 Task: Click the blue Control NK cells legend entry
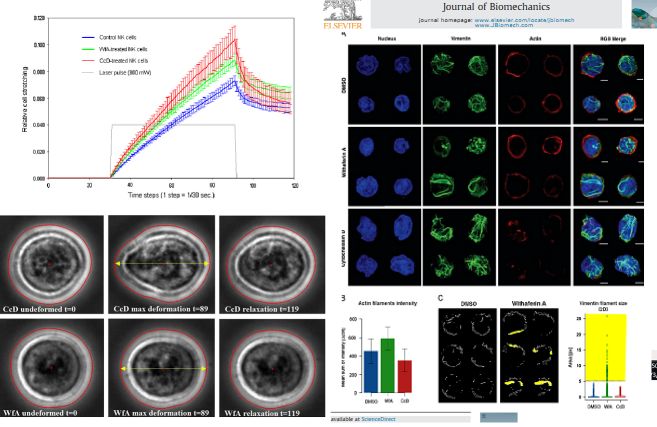[118, 37]
